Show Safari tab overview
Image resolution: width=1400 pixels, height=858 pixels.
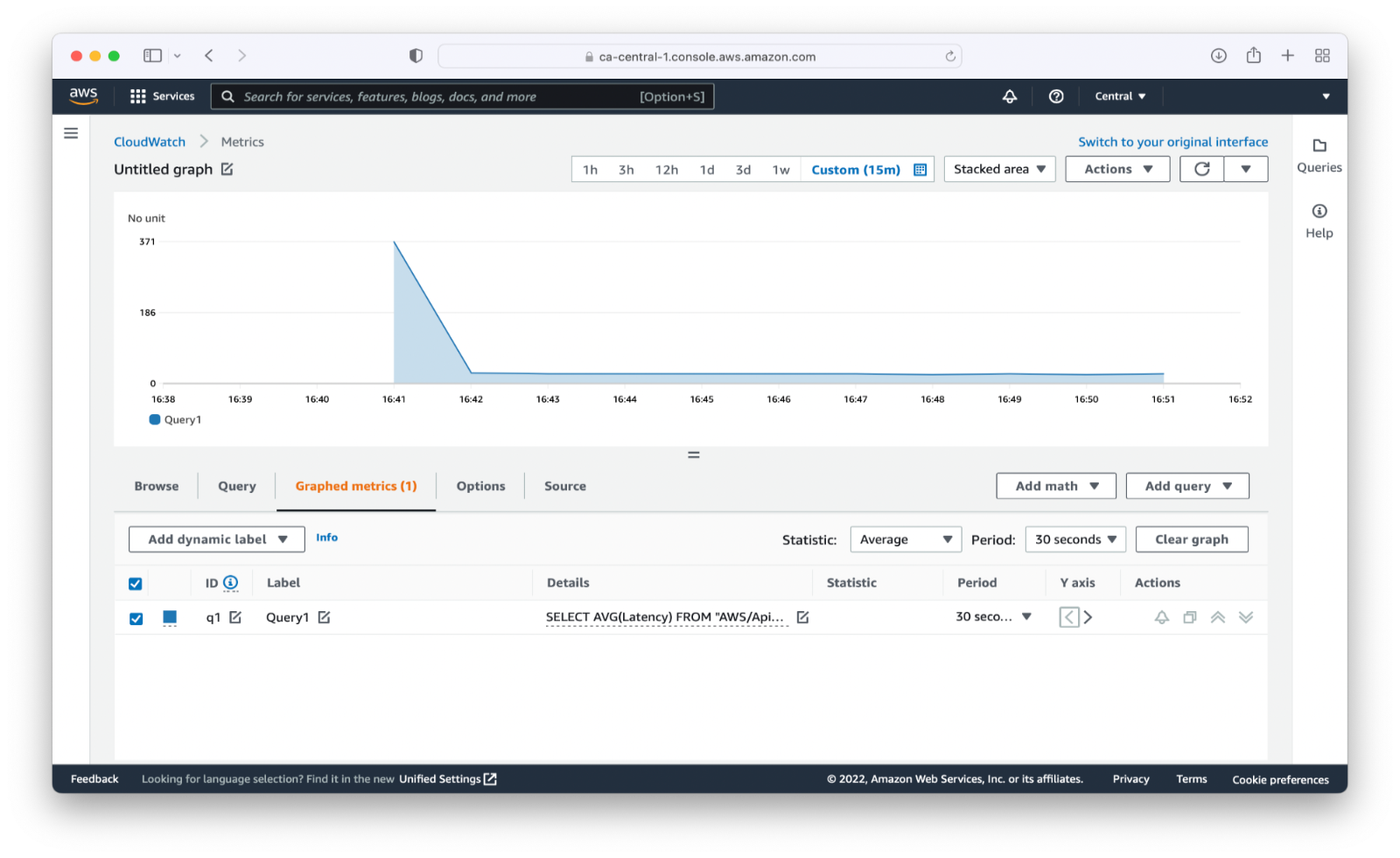coord(1322,55)
